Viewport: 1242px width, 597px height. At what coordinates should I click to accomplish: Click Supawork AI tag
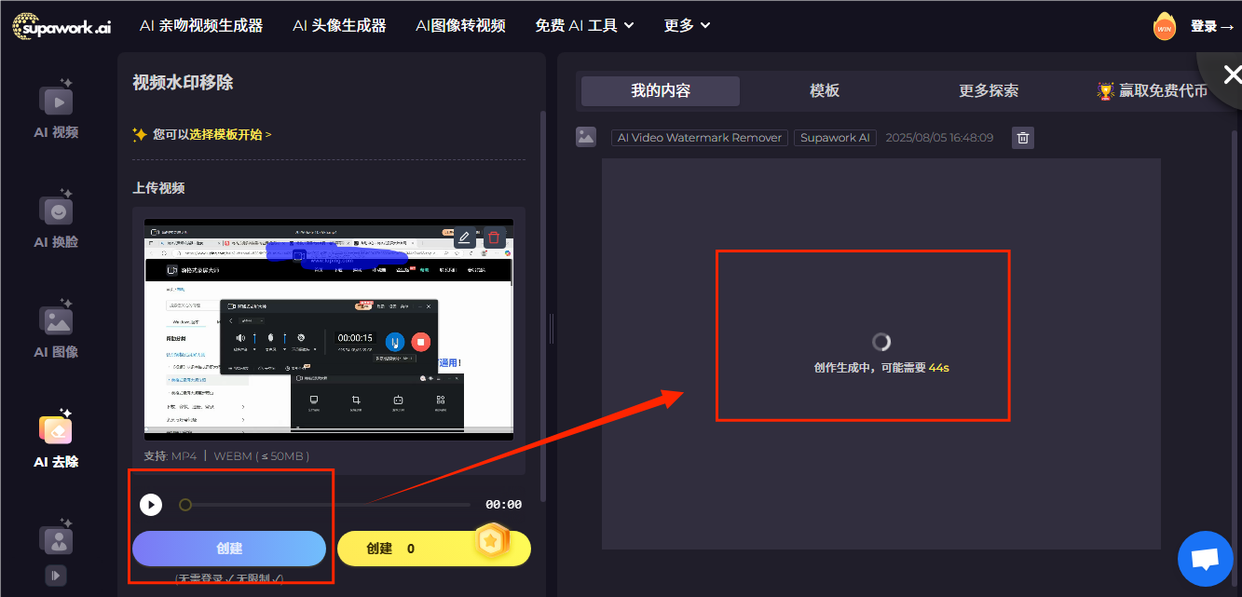point(835,138)
